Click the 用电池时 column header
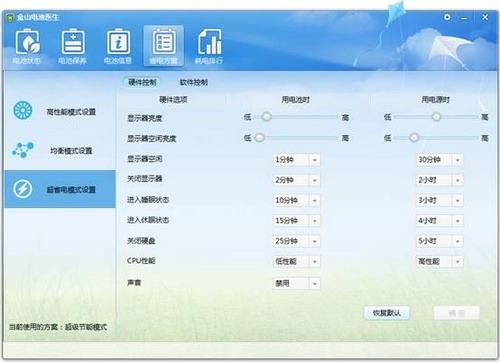 click(x=296, y=99)
